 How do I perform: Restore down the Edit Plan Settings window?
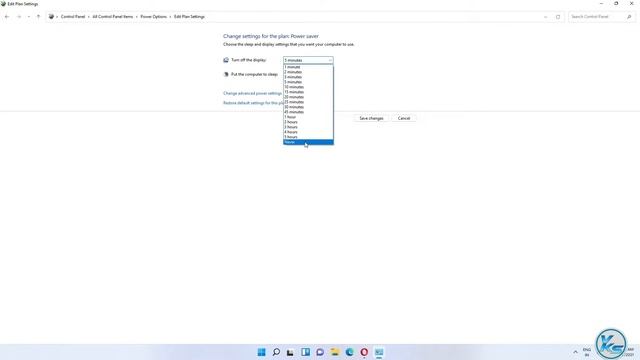(616, 4)
